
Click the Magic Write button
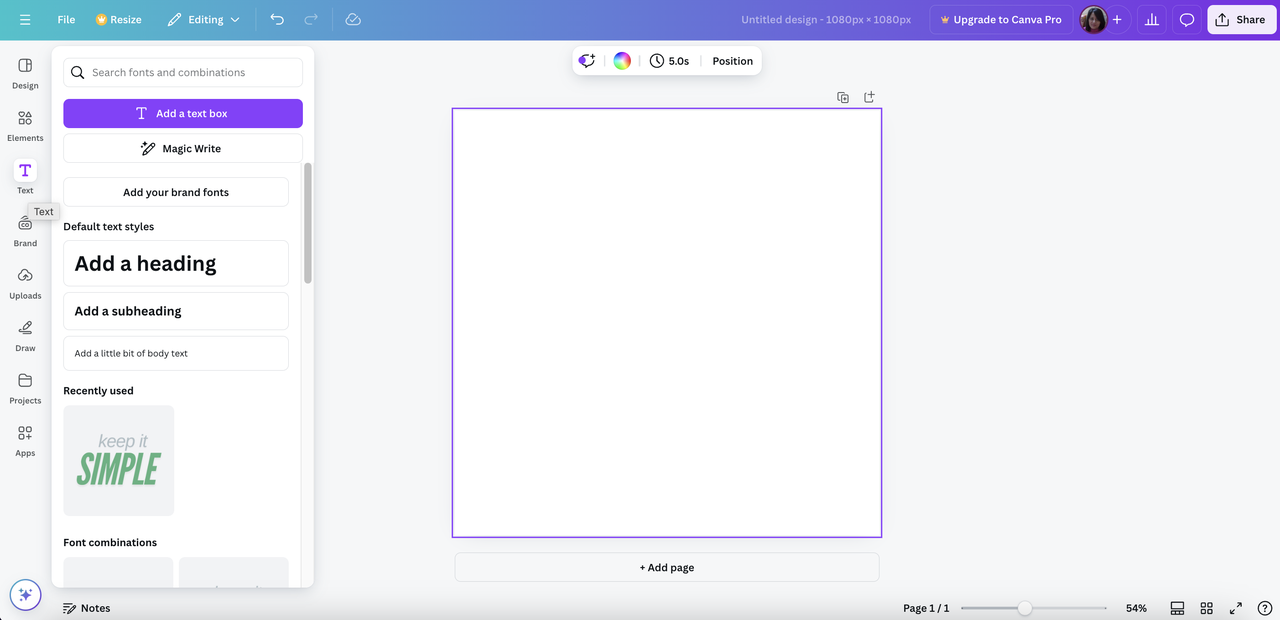tap(183, 148)
